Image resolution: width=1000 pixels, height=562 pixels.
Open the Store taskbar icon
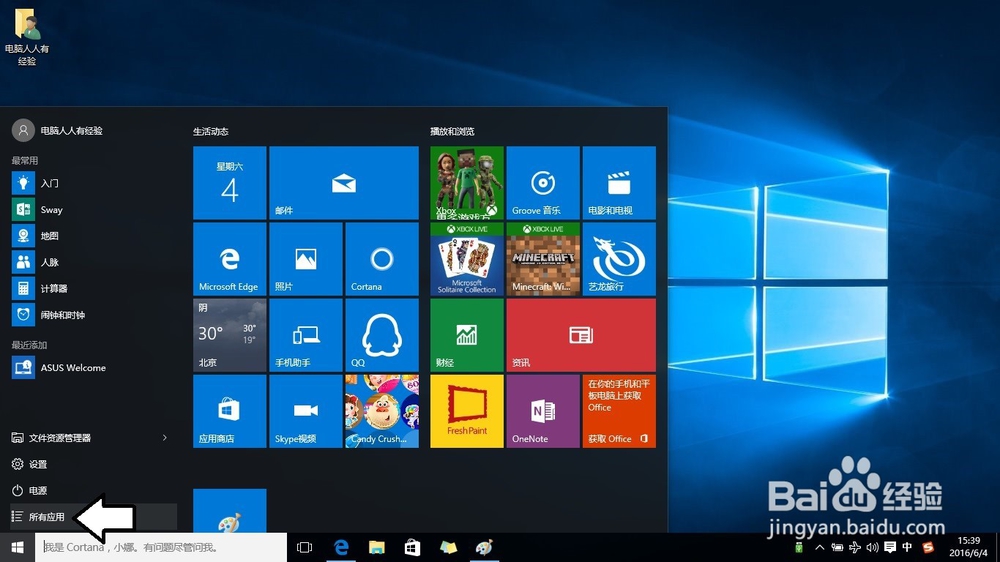[x=413, y=547]
